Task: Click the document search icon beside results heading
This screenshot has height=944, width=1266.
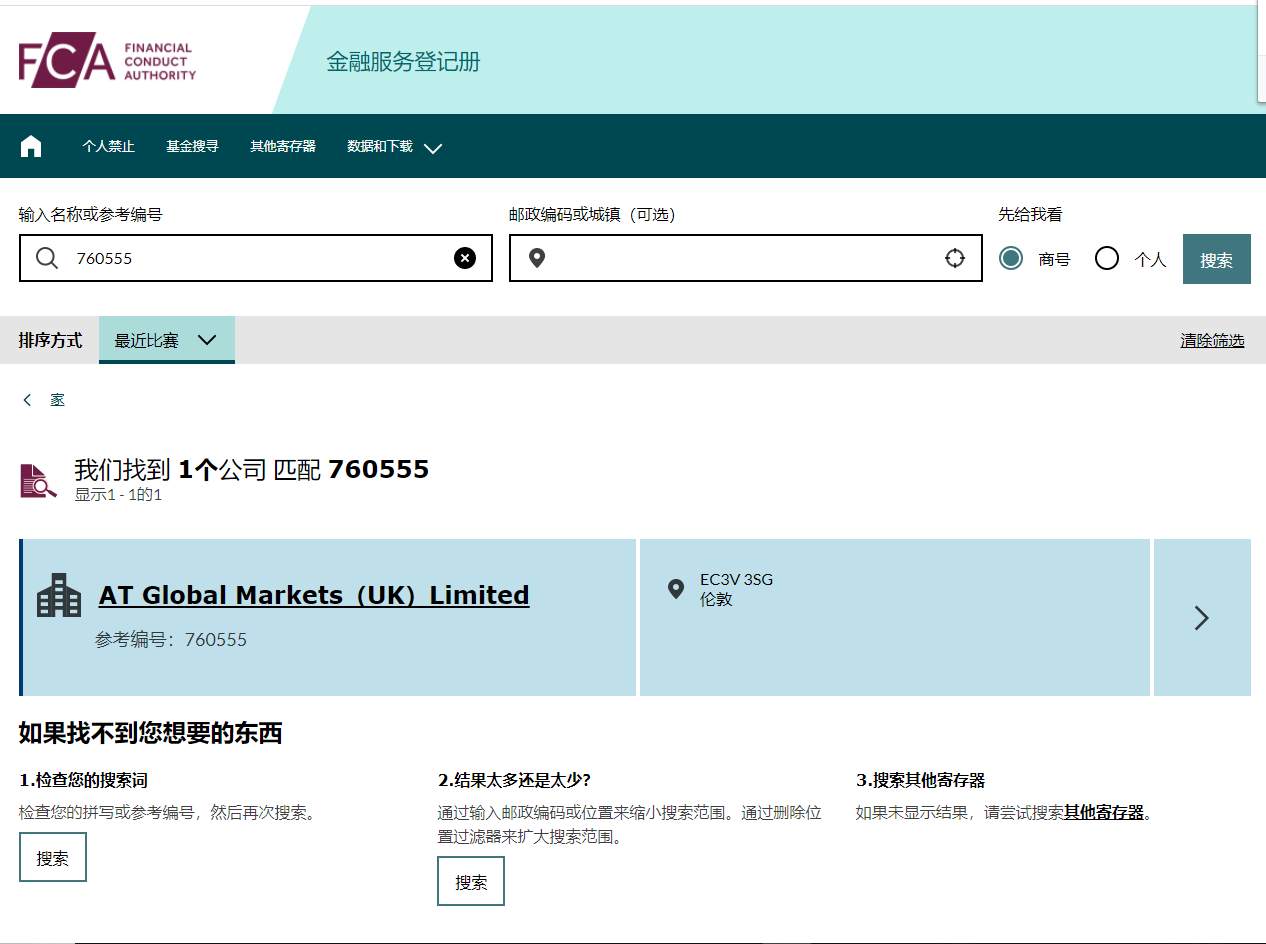Action: coord(38,481)
